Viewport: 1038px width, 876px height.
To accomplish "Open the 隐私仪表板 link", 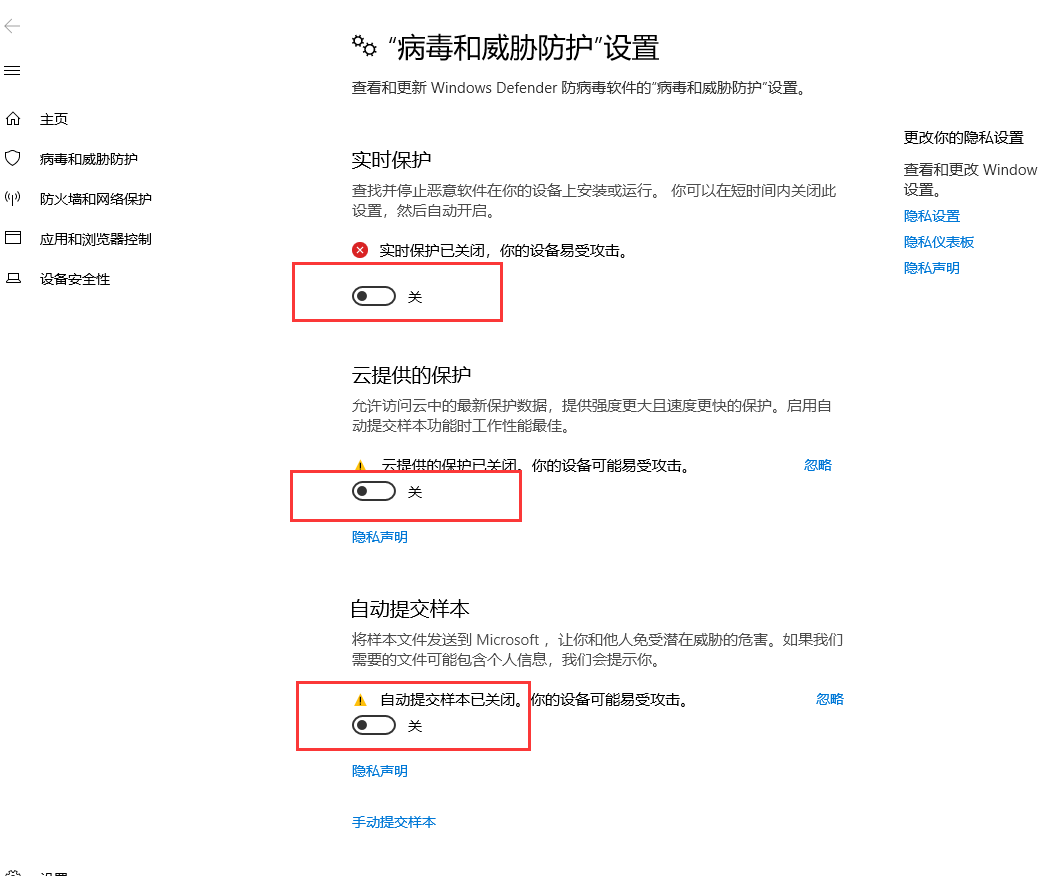I will click(x=938, y=242).
